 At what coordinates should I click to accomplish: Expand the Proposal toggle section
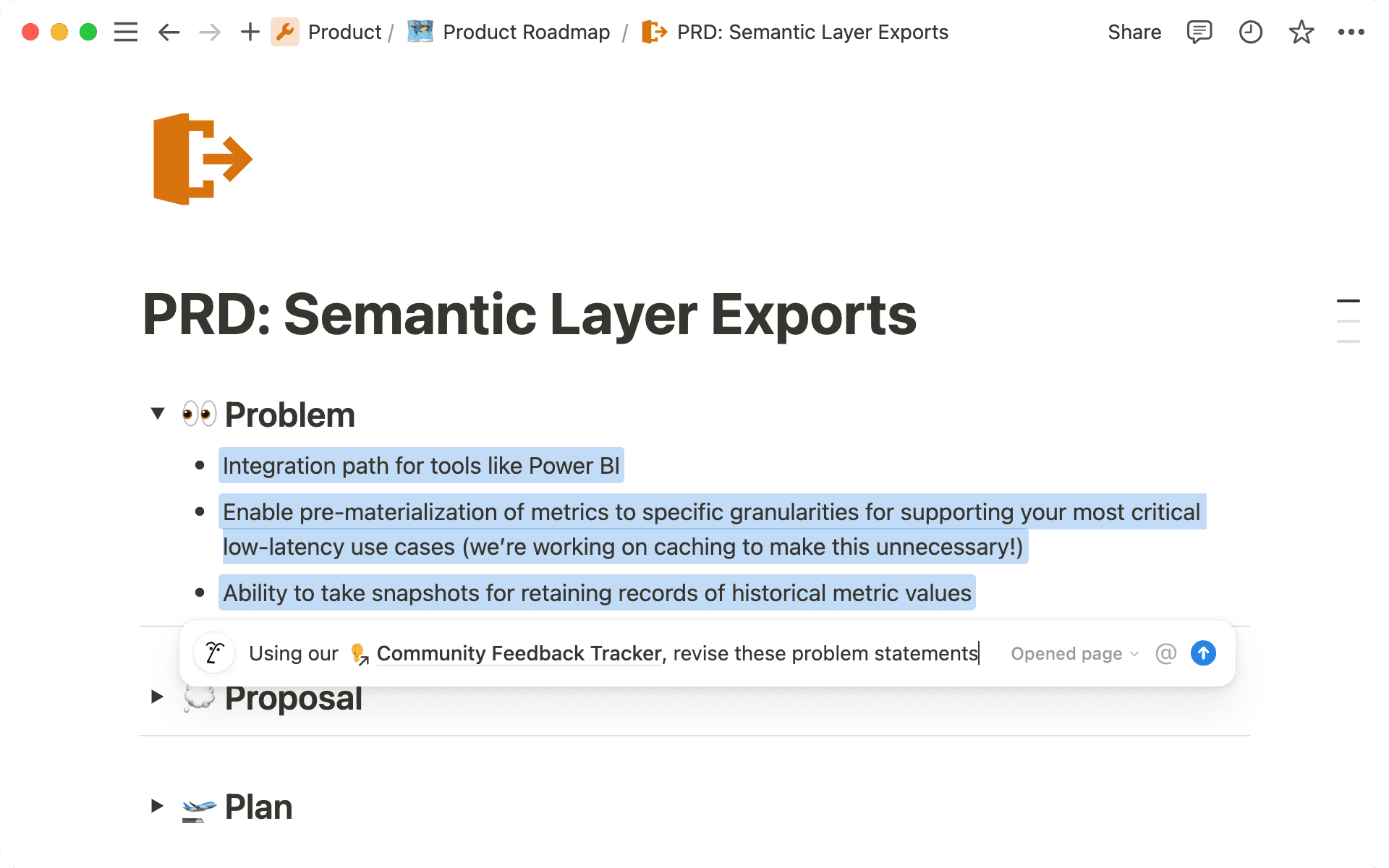(157, 697)
